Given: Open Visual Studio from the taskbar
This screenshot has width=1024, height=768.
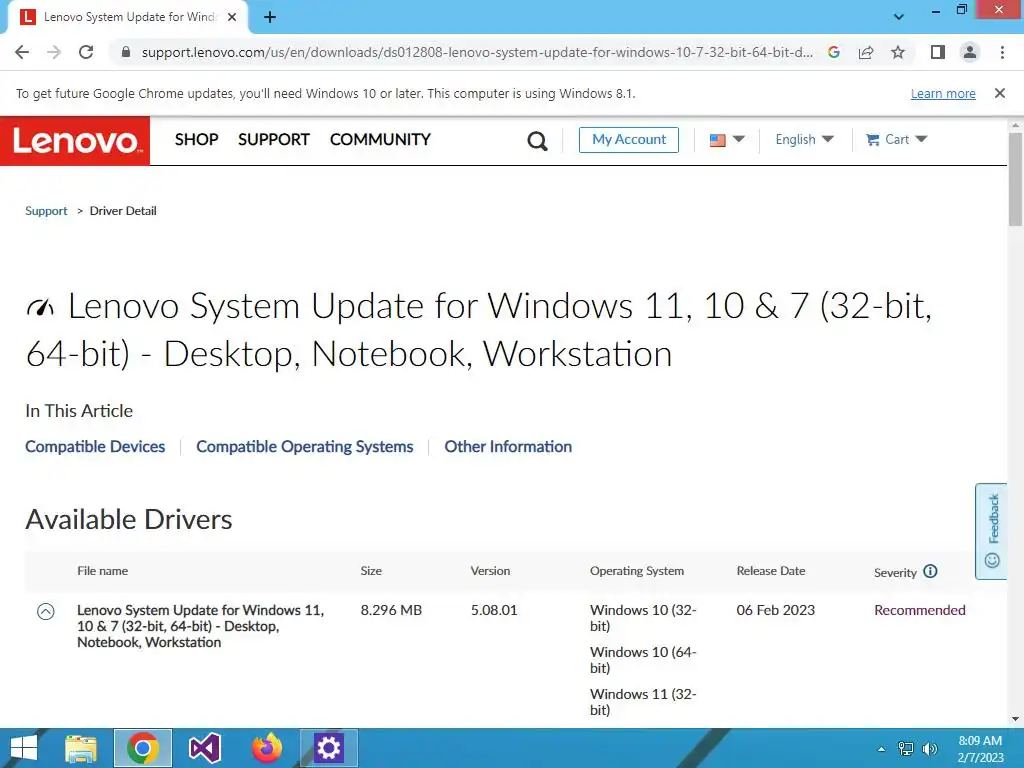Looking at the screenshot, I should point(204,748).
